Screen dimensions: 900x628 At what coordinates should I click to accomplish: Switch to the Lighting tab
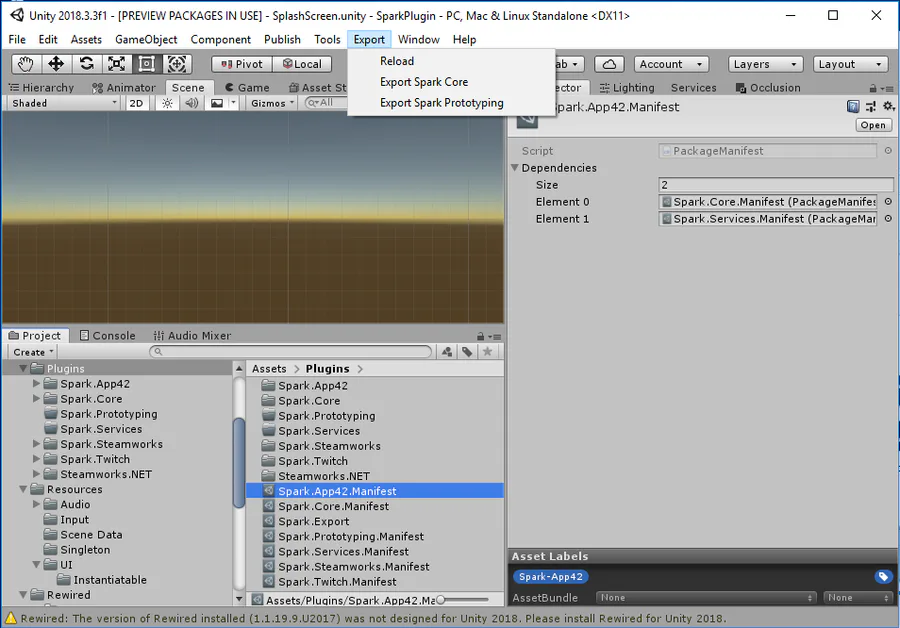(627, 87)
